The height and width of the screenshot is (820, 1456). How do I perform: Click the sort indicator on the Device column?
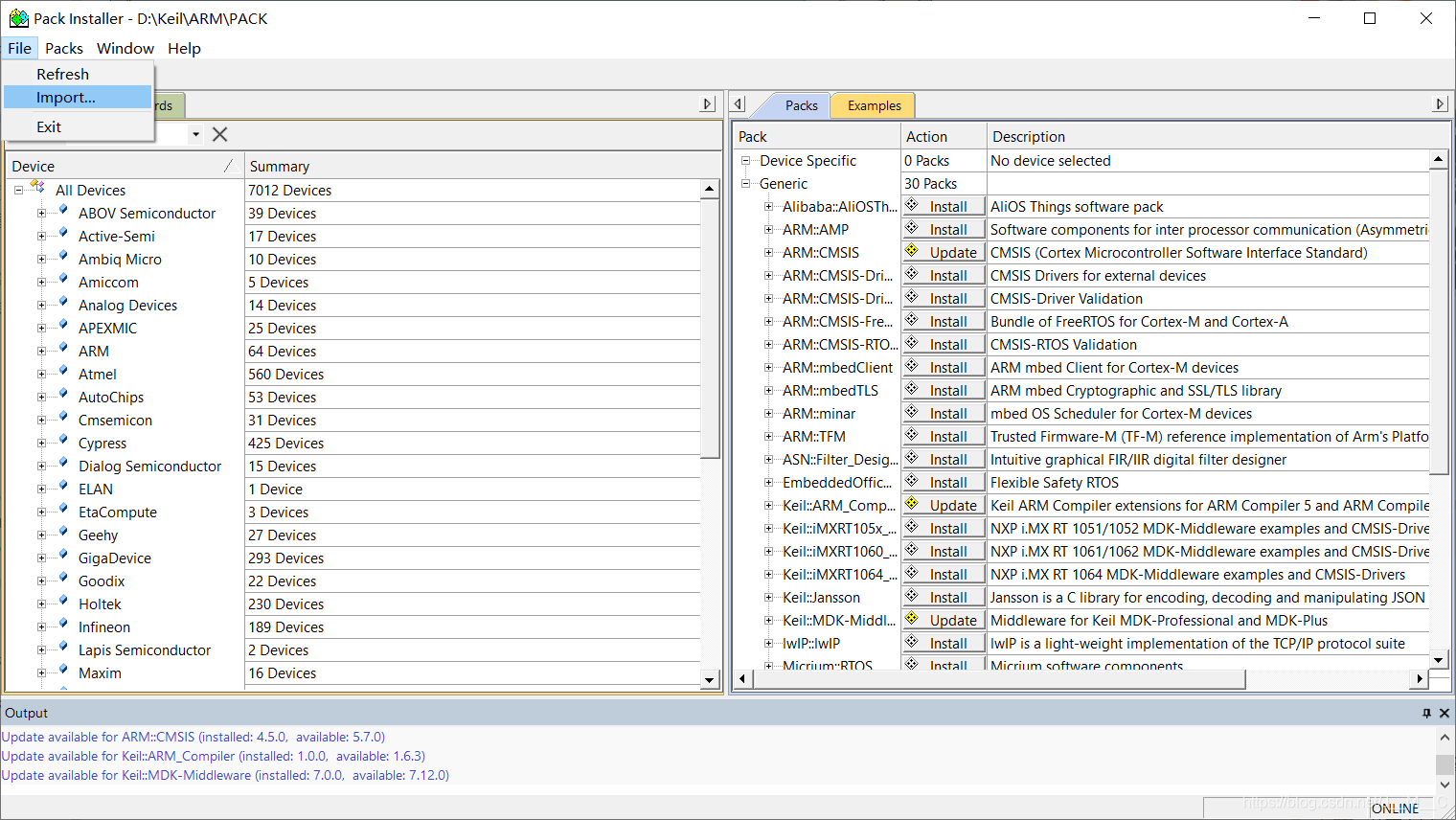(228, 166)
